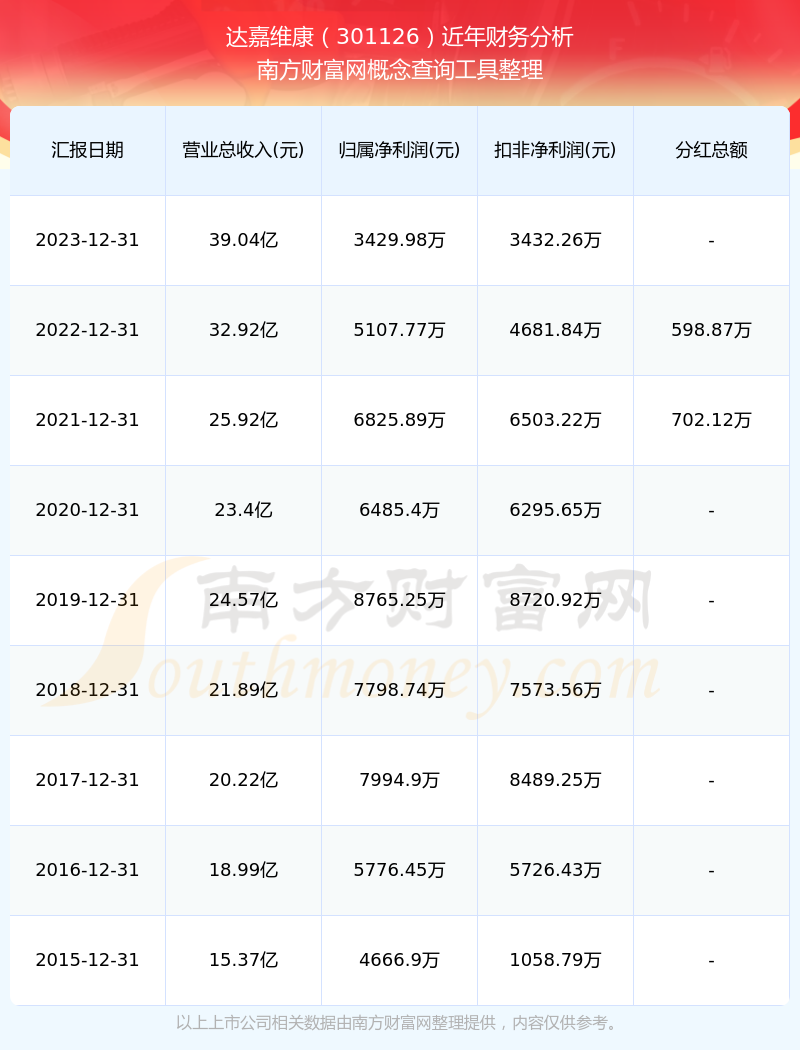
Task: Click revenue value 20.22亿
Action: click(244, 780)
